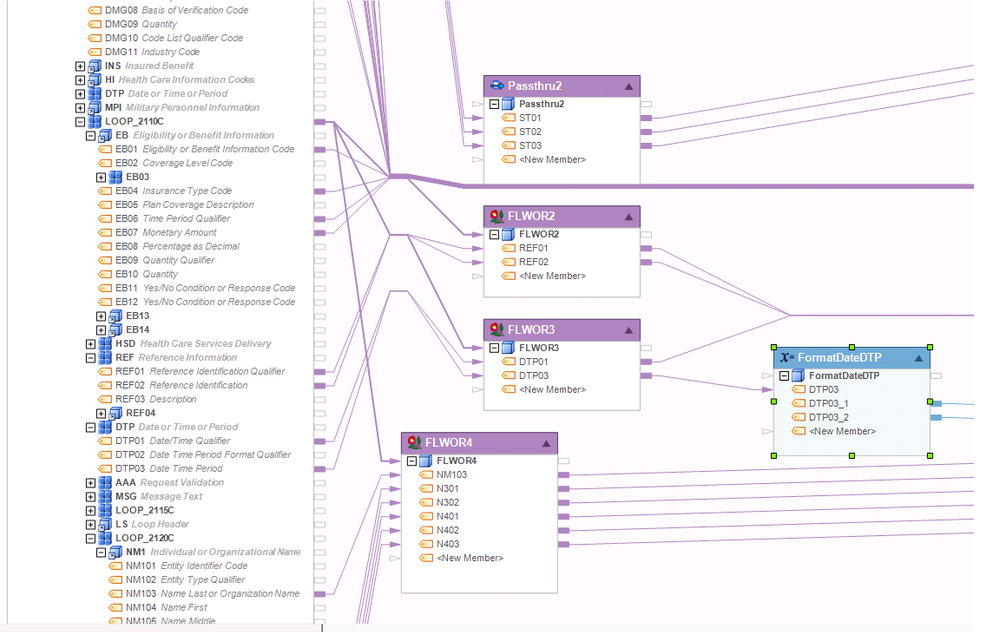Select the LOOP_2110C loop node icon
This screenshot has width=1000, height=632.
click(94, 121)
